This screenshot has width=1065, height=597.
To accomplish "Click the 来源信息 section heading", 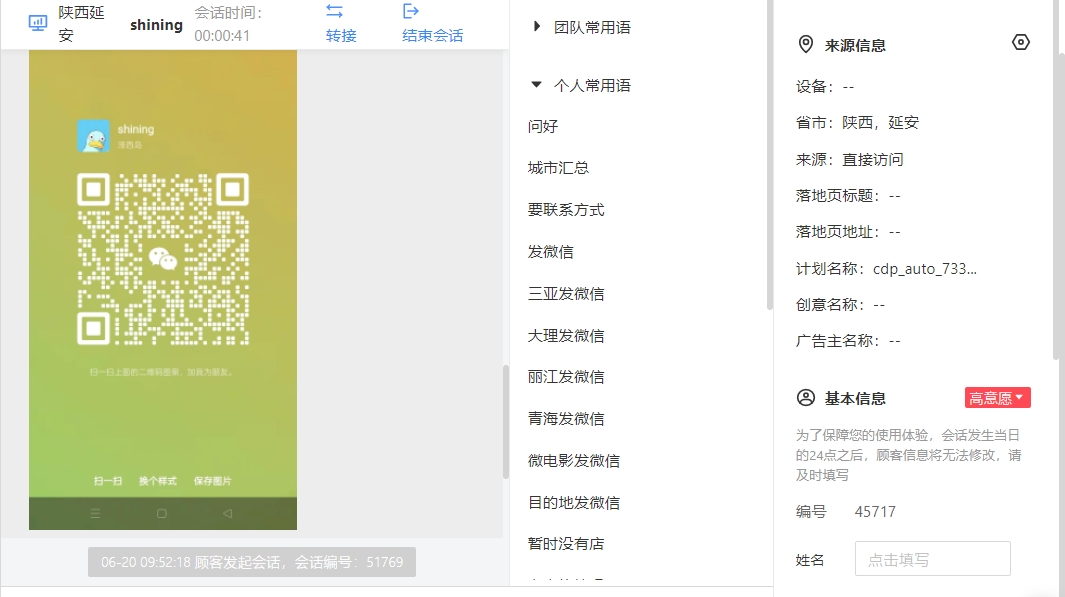I will coord(855,46).
